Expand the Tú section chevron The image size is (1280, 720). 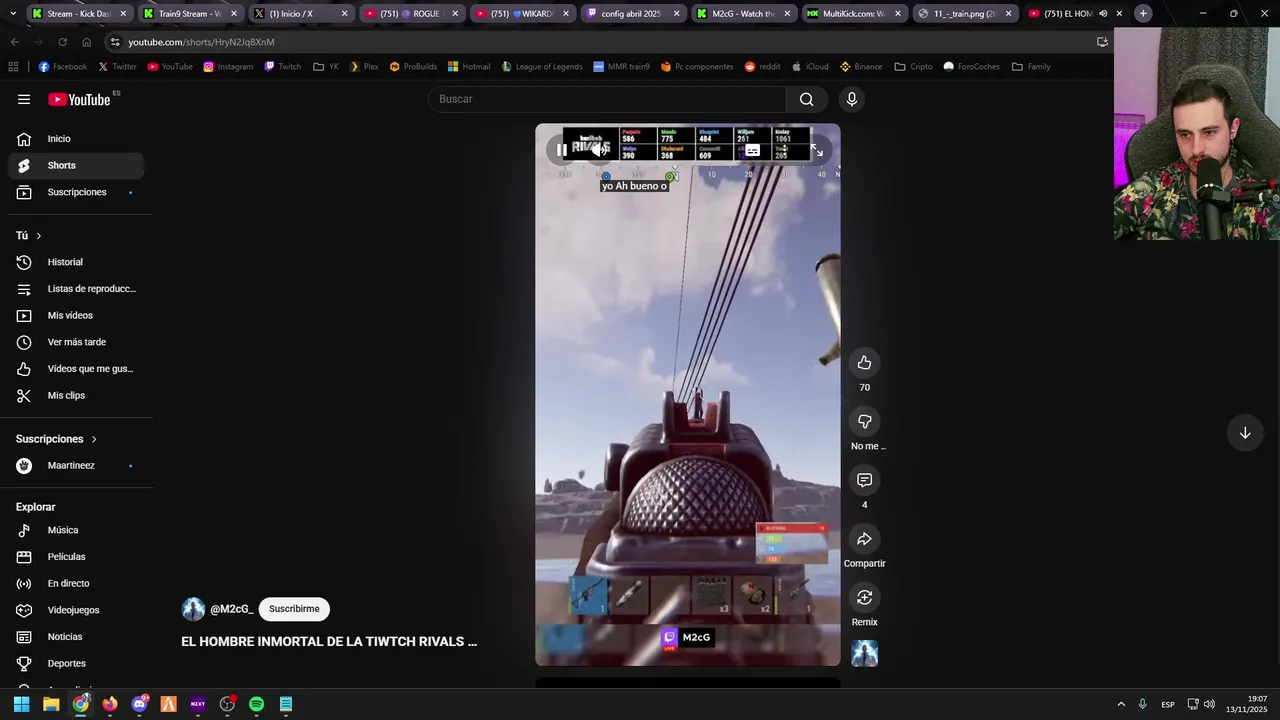(x=39, y=236)
